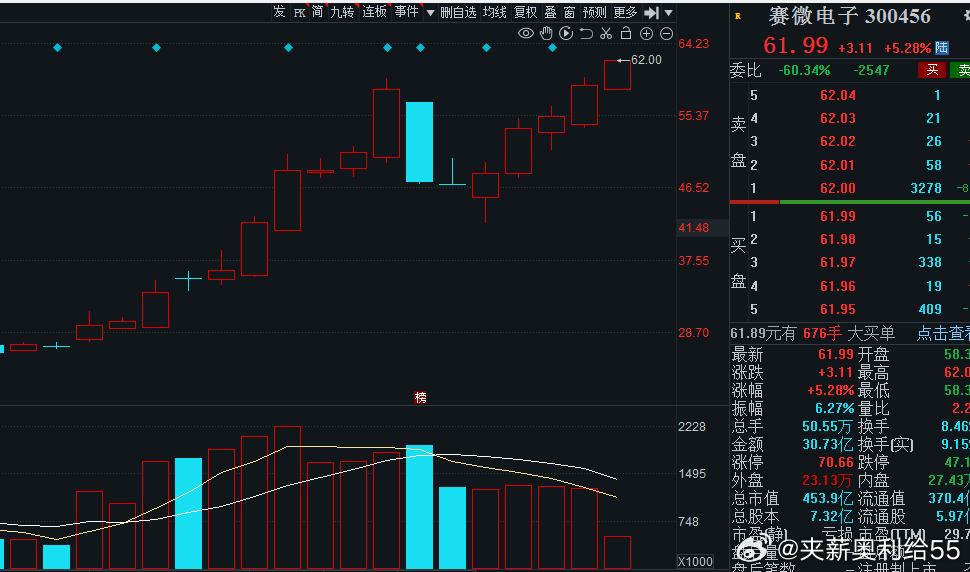Click sell level 1 volume 3278

tap(925, 188)
